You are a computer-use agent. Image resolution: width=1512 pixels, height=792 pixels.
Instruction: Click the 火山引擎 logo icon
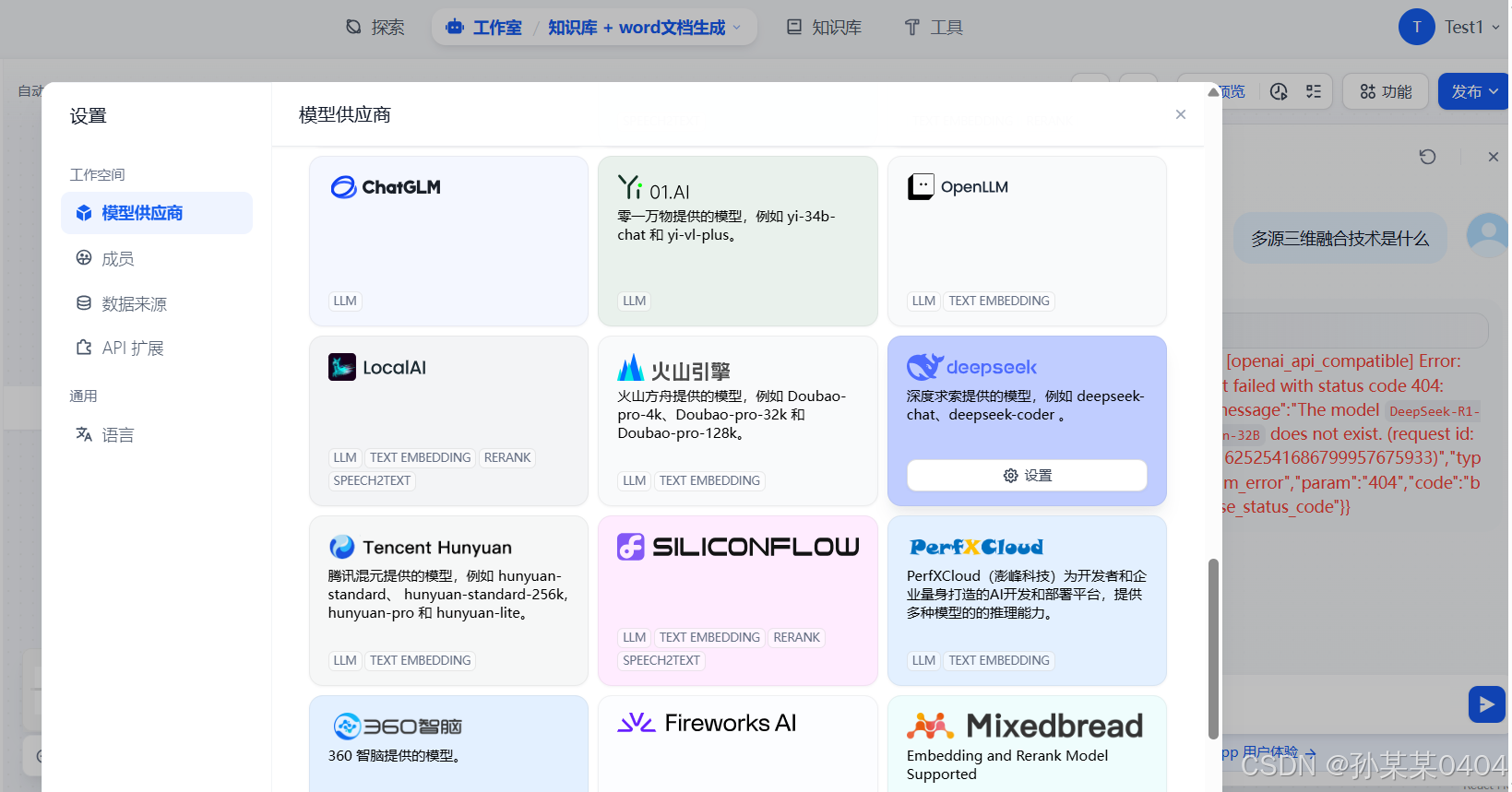coord(630,367)
